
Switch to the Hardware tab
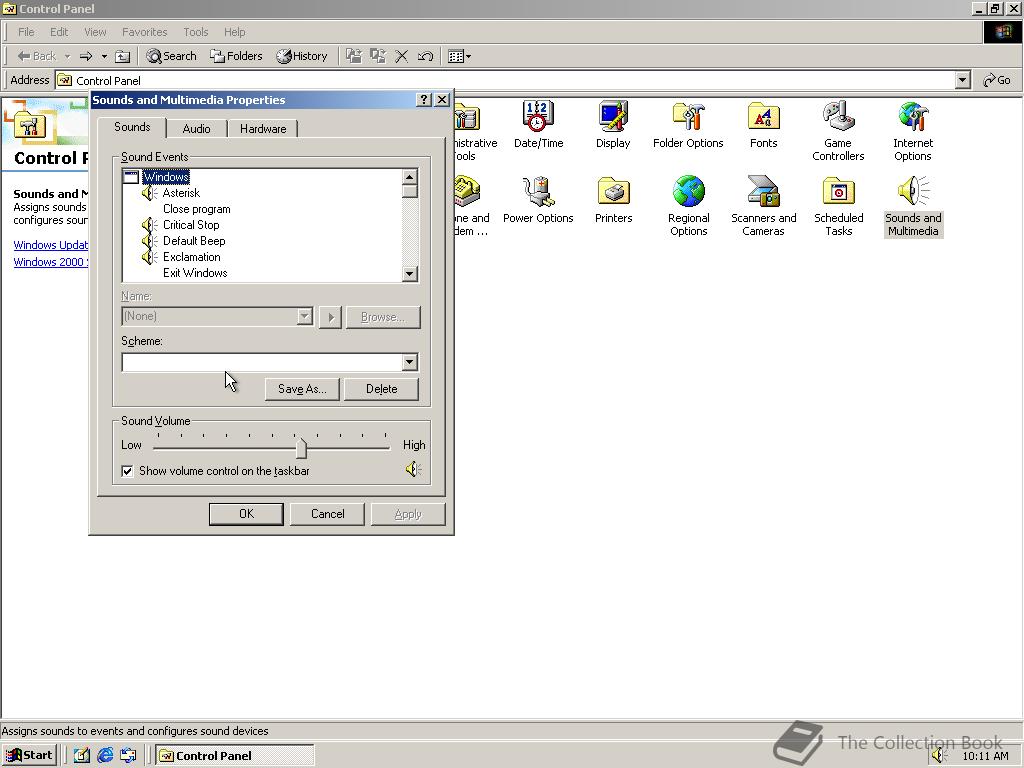[263, 129]
